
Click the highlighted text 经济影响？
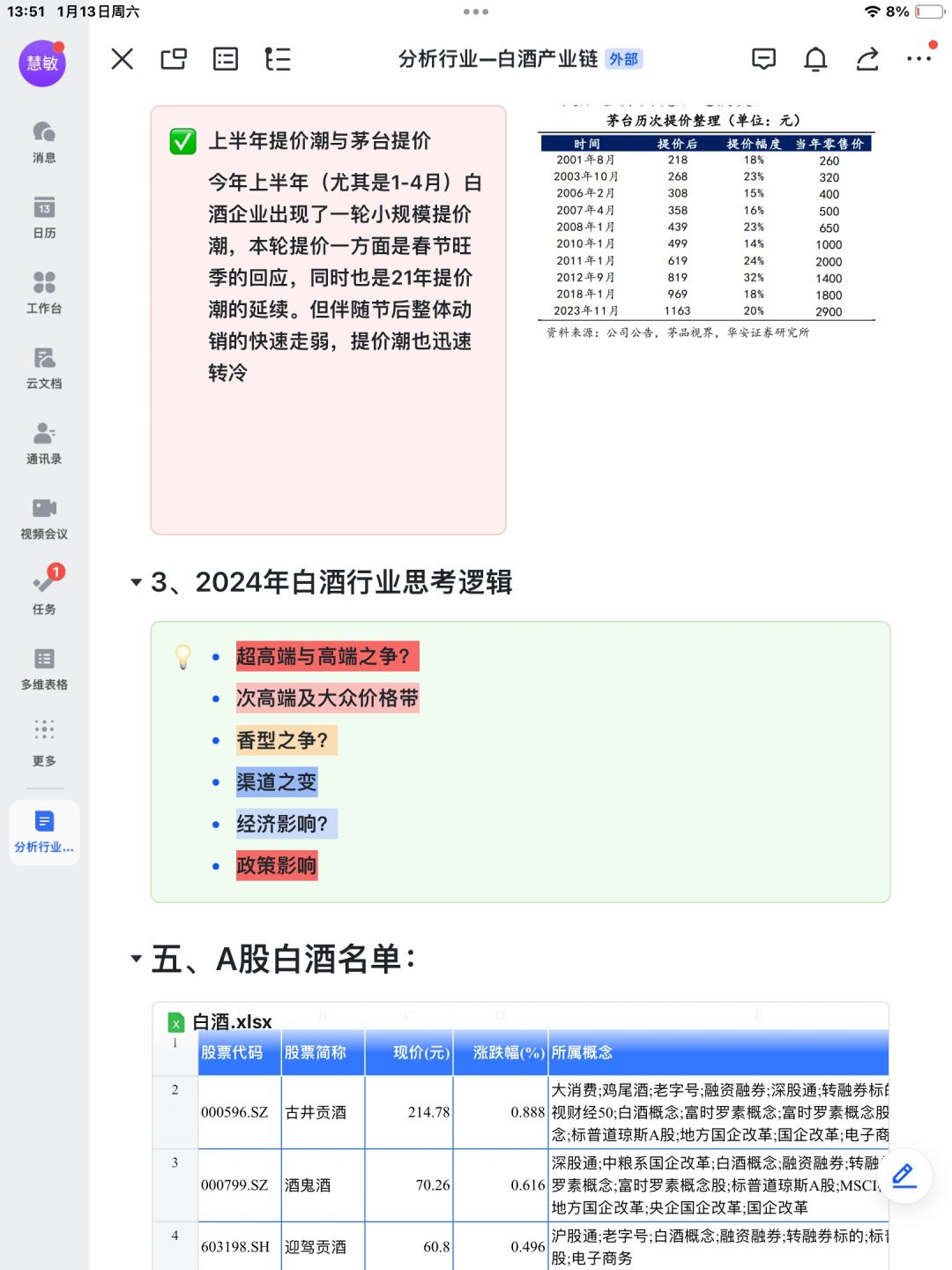click(286, 824)
